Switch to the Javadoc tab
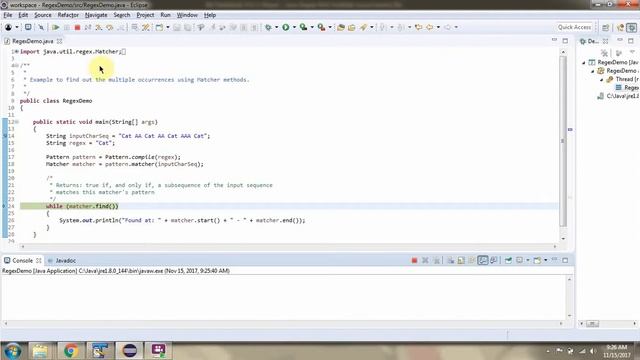Image resolution: width=640 pixels, height=360 pixels. [x=62, y=260]
